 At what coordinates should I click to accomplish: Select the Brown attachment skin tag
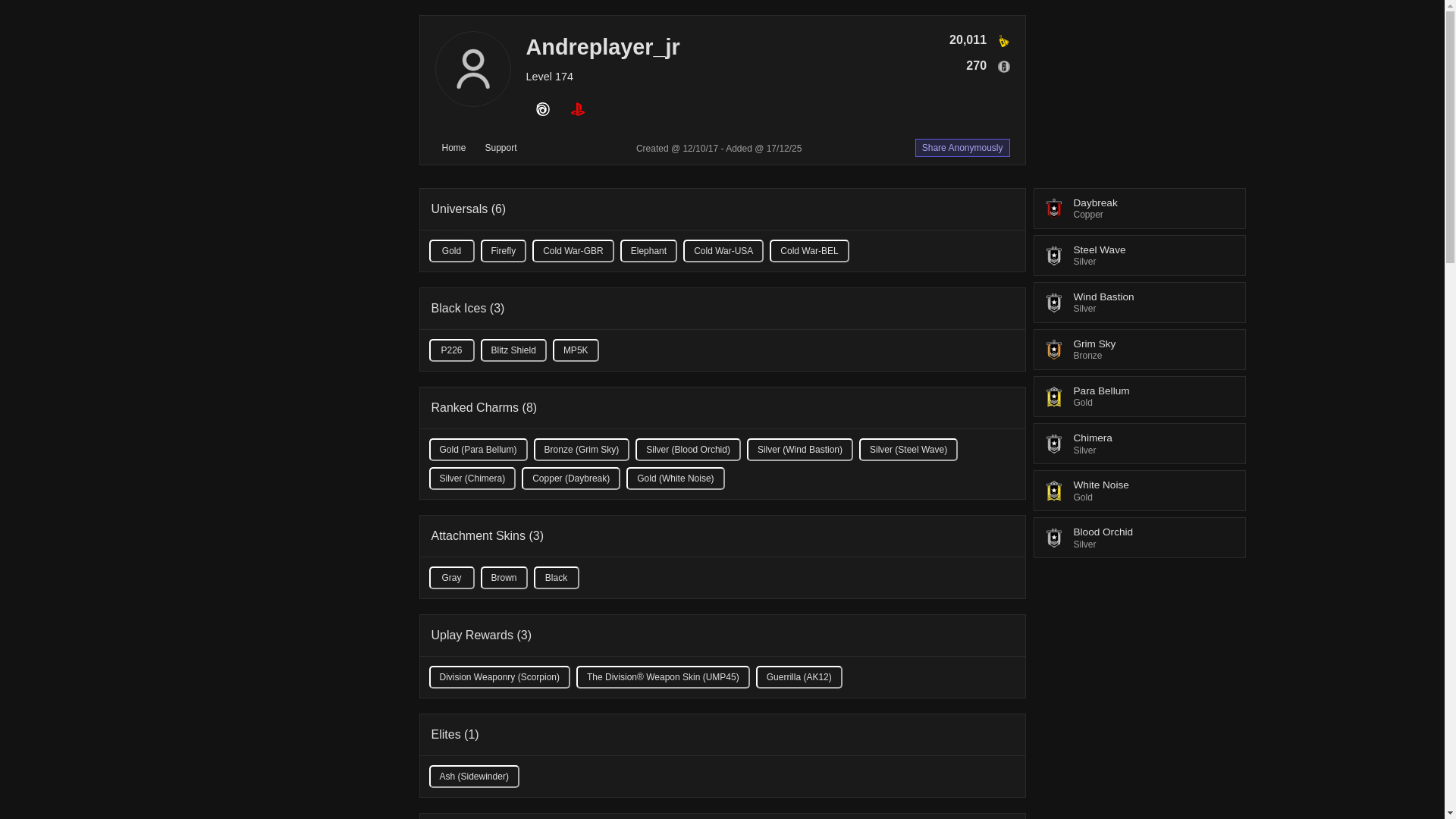504,578
